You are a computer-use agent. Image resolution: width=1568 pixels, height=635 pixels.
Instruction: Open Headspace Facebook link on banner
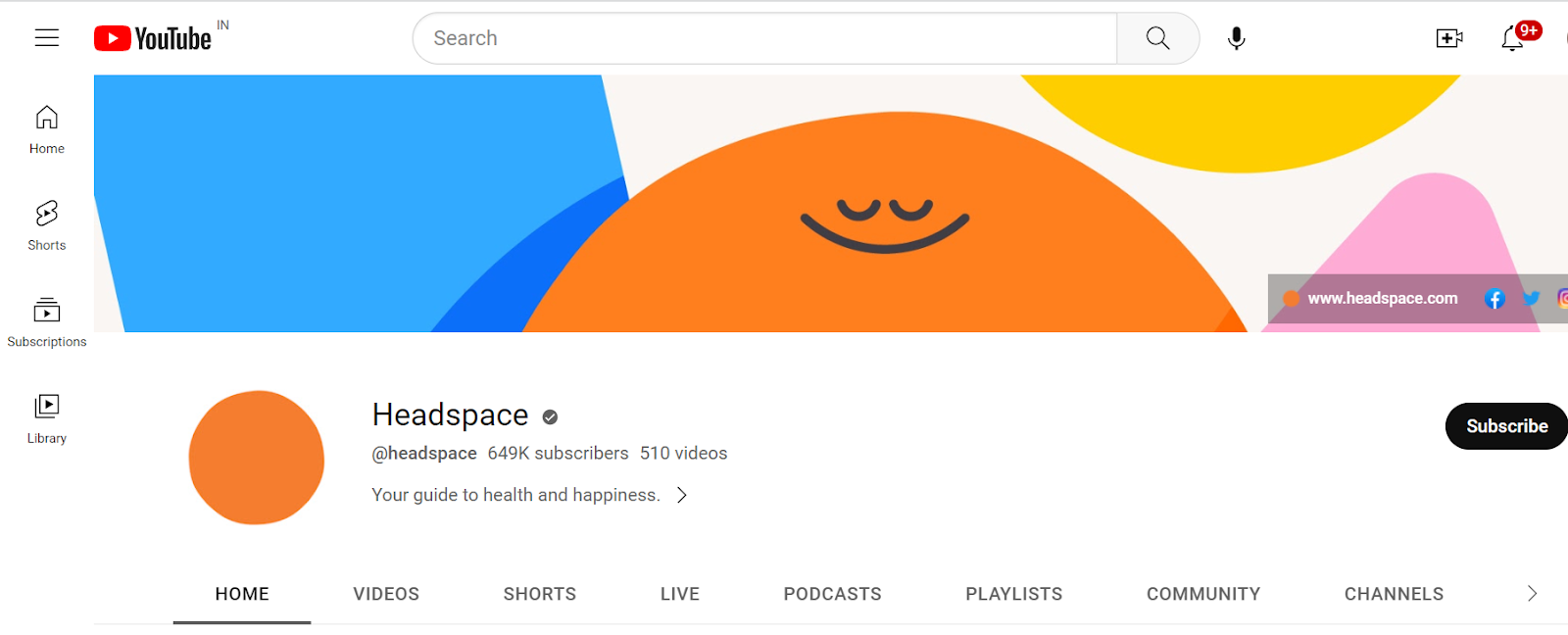click(x=1494, y=299)
